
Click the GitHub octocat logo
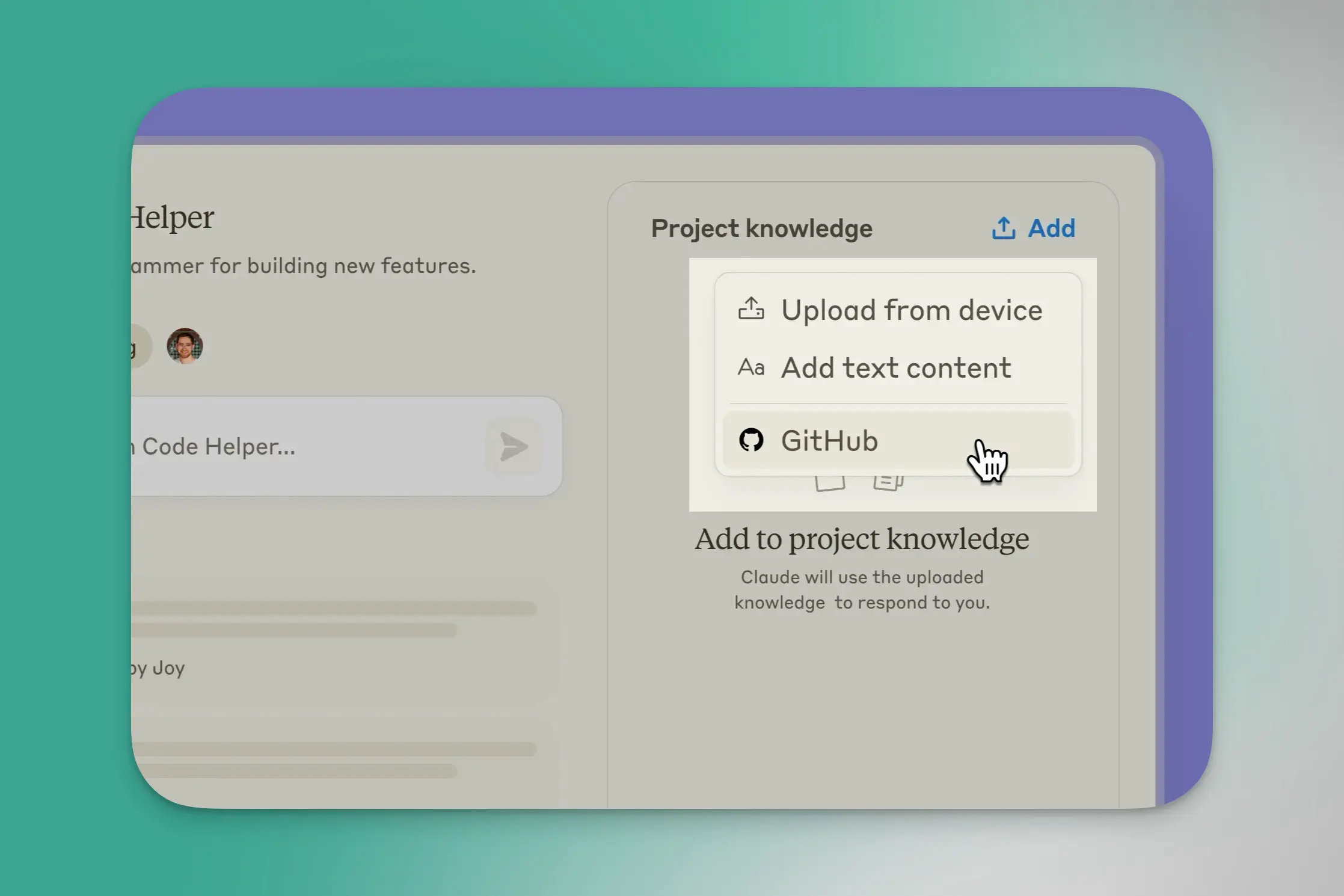click(751, 440)
